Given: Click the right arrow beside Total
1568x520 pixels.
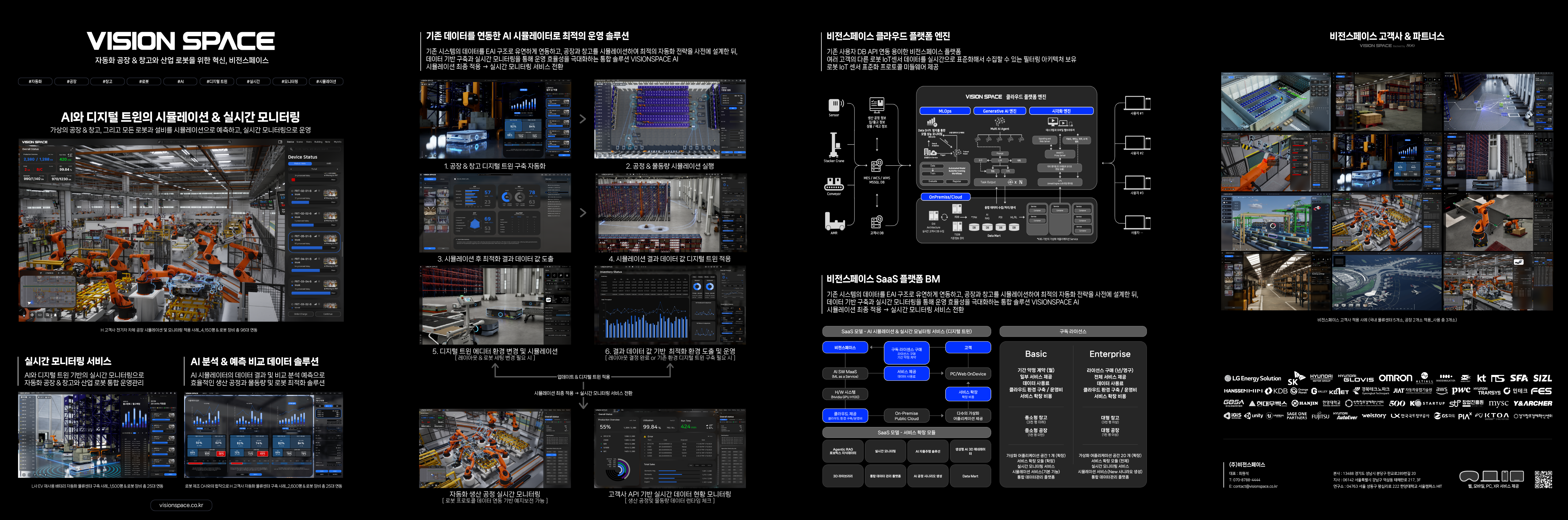Looking at the screenshot, I should click(337, 169).
